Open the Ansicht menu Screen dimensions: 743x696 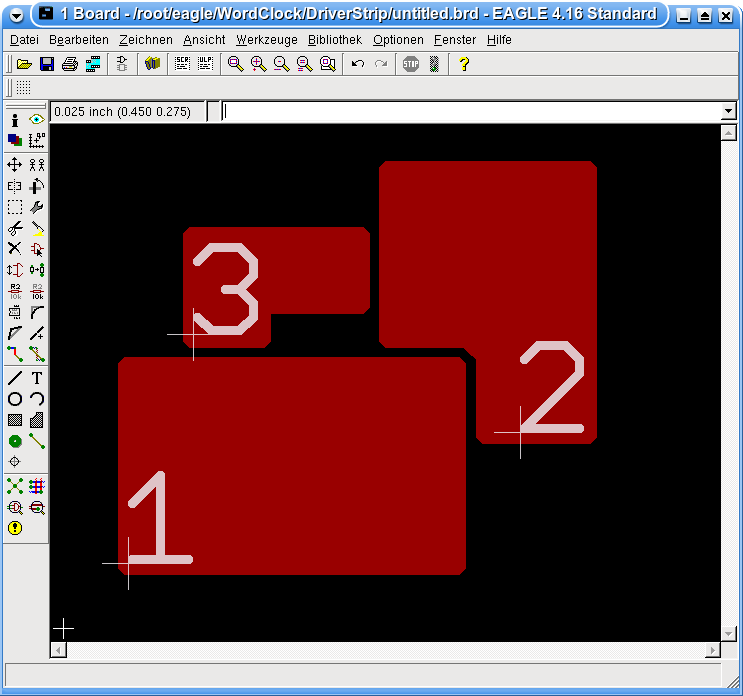point(204,40)
